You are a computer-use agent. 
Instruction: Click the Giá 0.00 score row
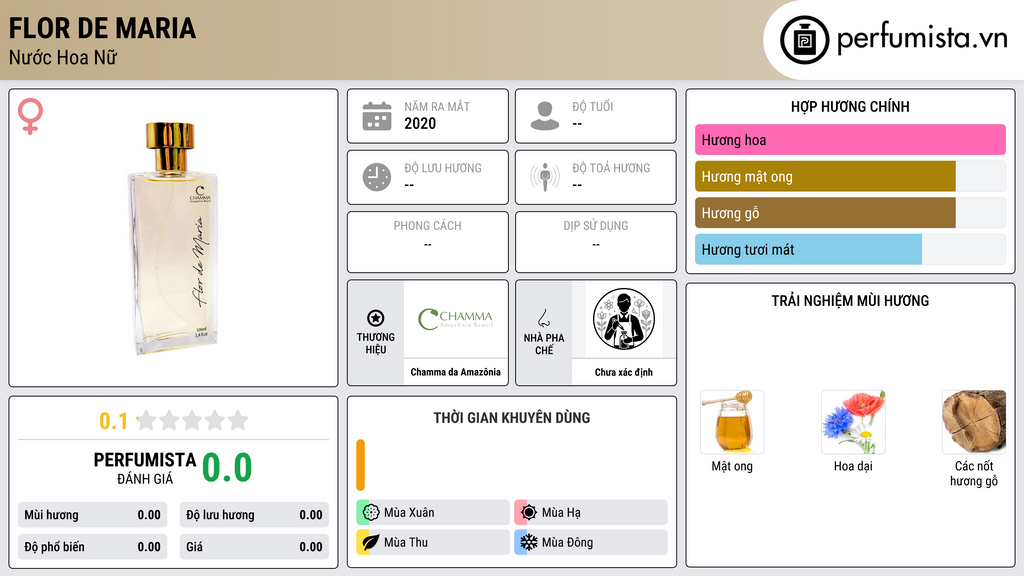click(254, 547)
